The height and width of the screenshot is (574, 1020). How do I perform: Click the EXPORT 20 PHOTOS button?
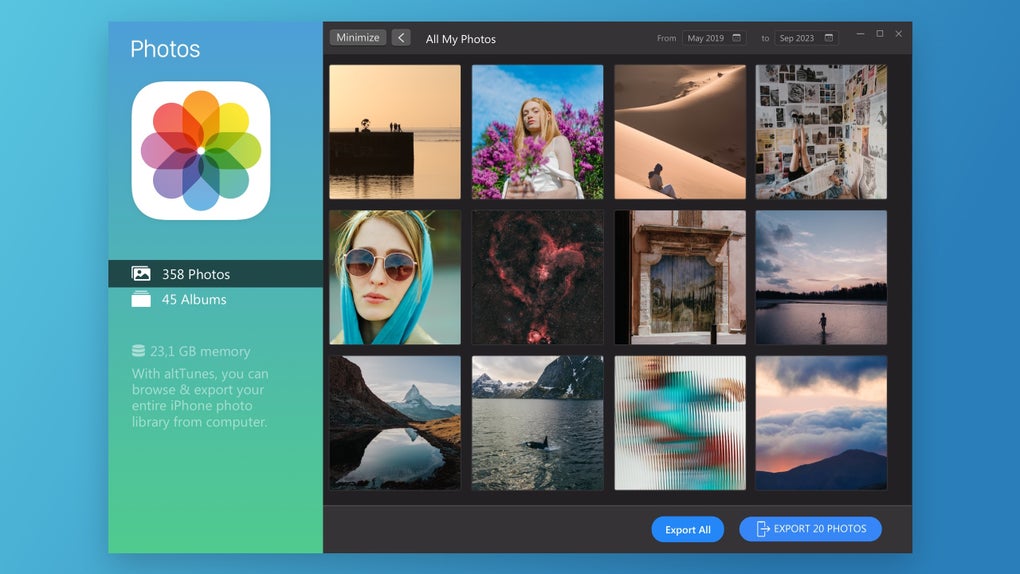pyautogui.click(x=811, y=529)
